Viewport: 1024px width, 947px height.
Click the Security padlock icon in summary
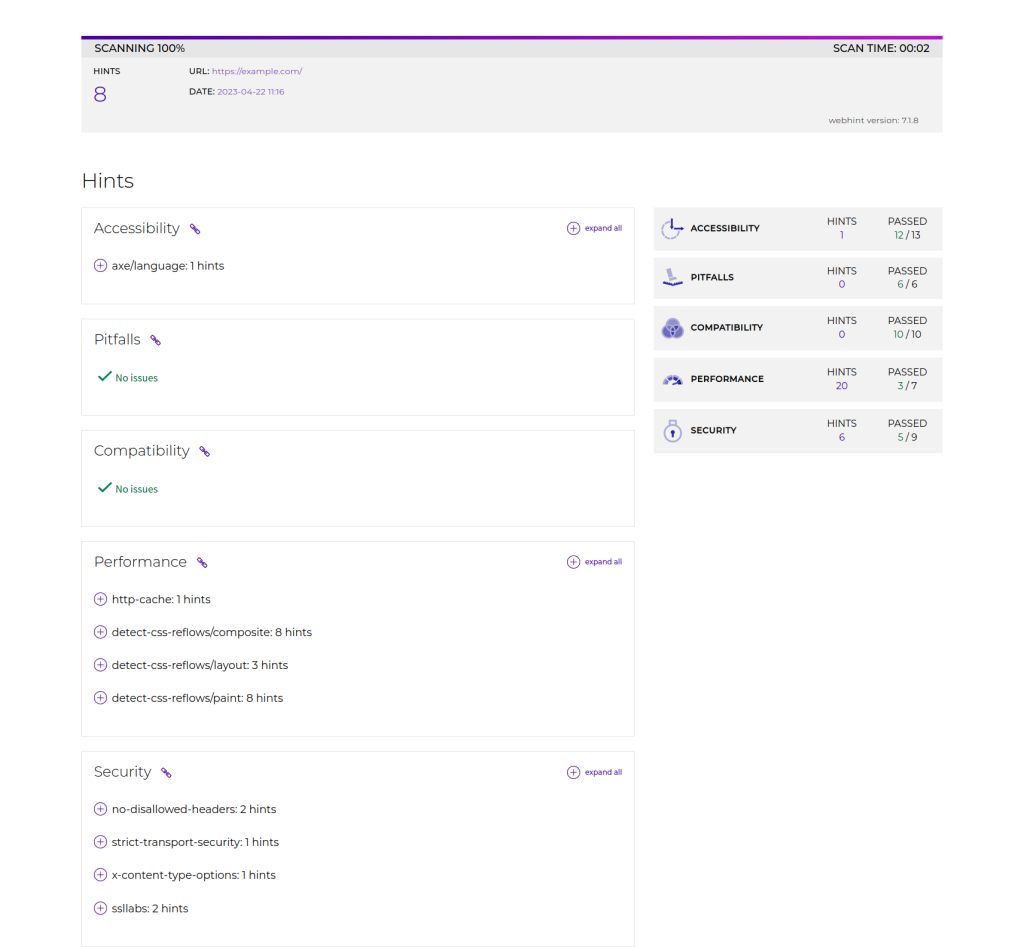[x=672, y=431]
